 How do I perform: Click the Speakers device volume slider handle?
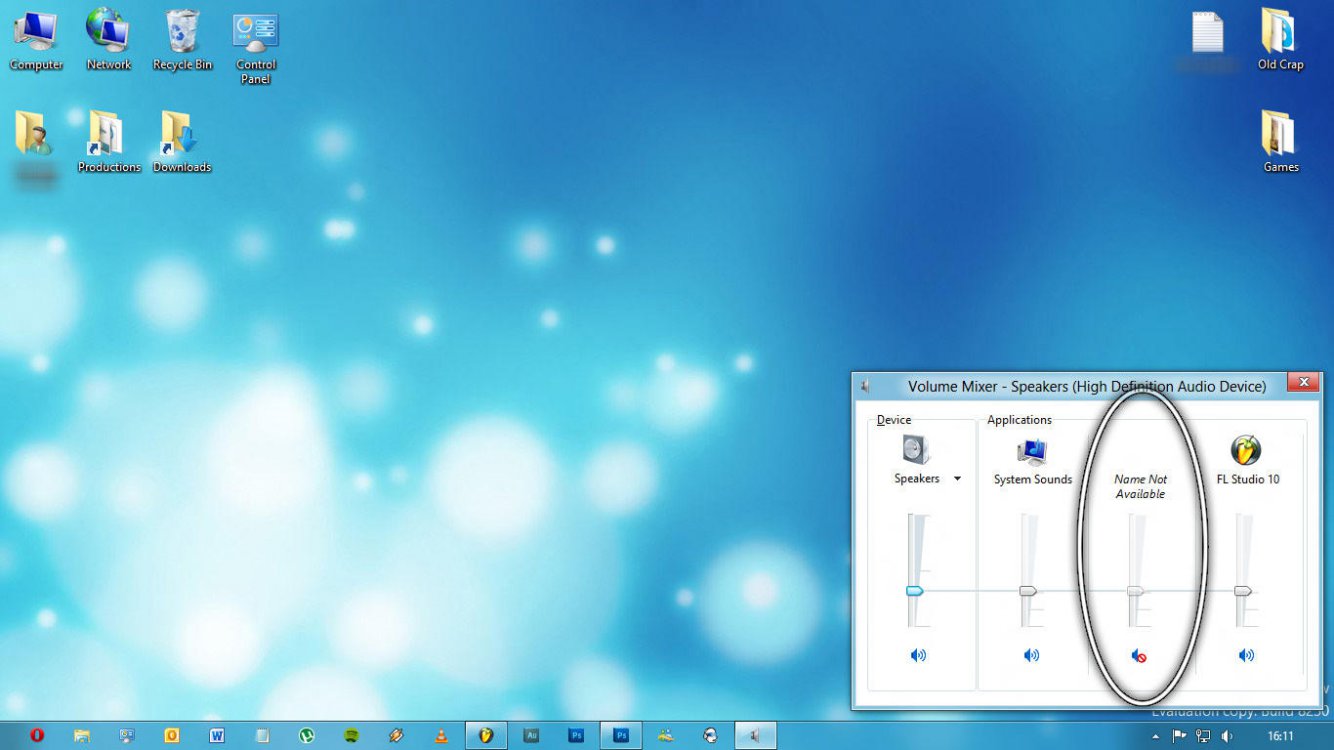915,591
